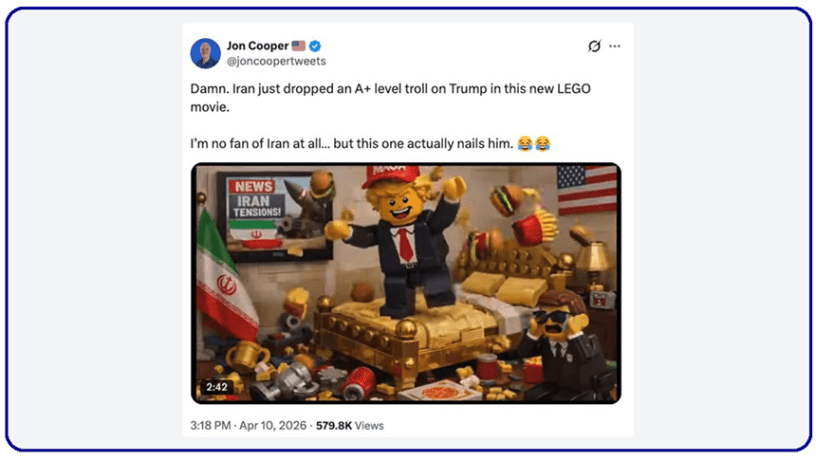Open the three-dot more options menu
816x460 pixels.
click(615, 46)
